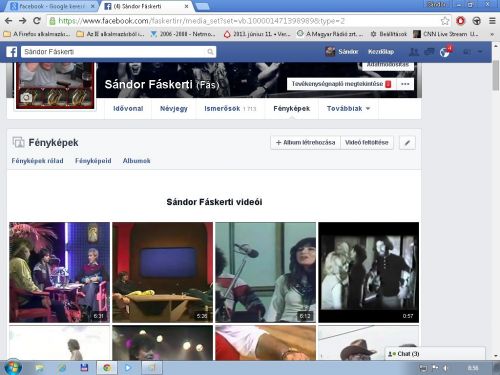Viewport: 500px width, 375px height.
Task: Open the video thumbnail with duration 5:26
Action: [162, 272]
